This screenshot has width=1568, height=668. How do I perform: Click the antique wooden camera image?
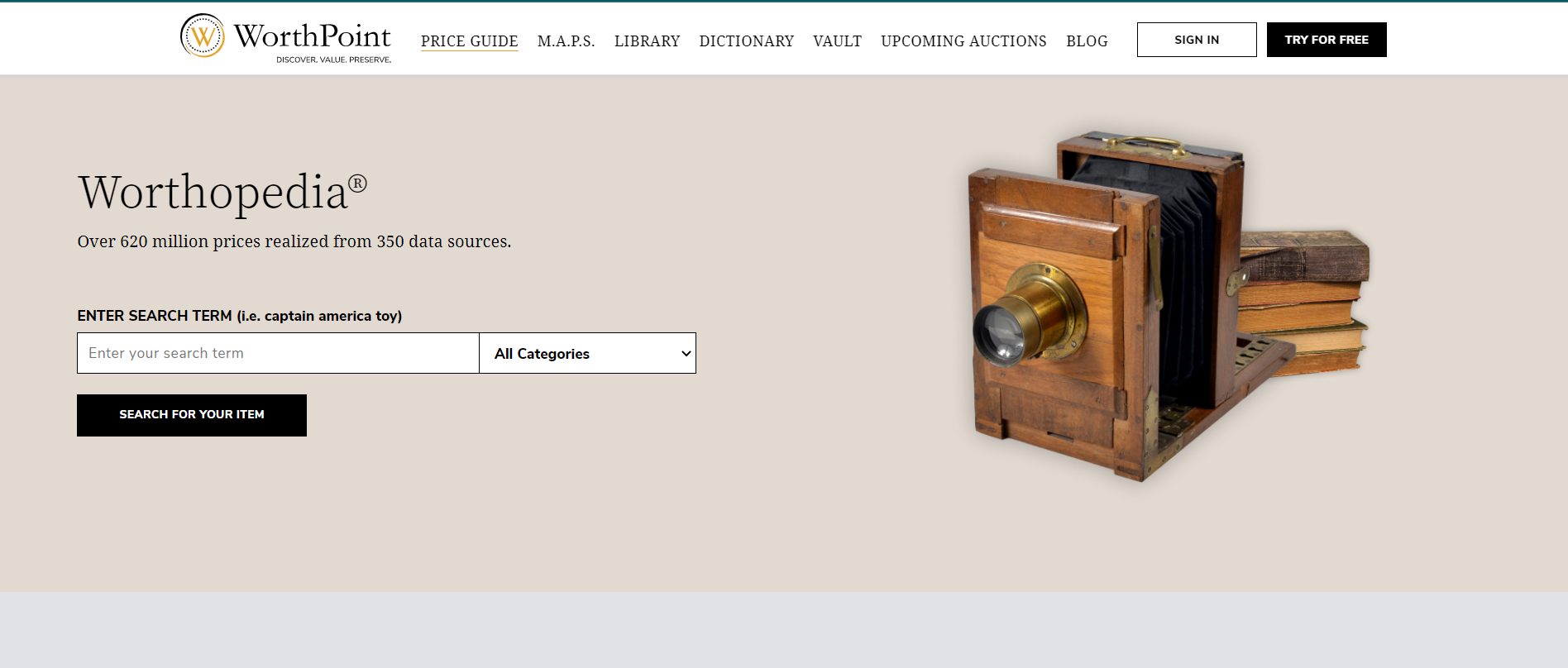click(x=1167, y=305)
